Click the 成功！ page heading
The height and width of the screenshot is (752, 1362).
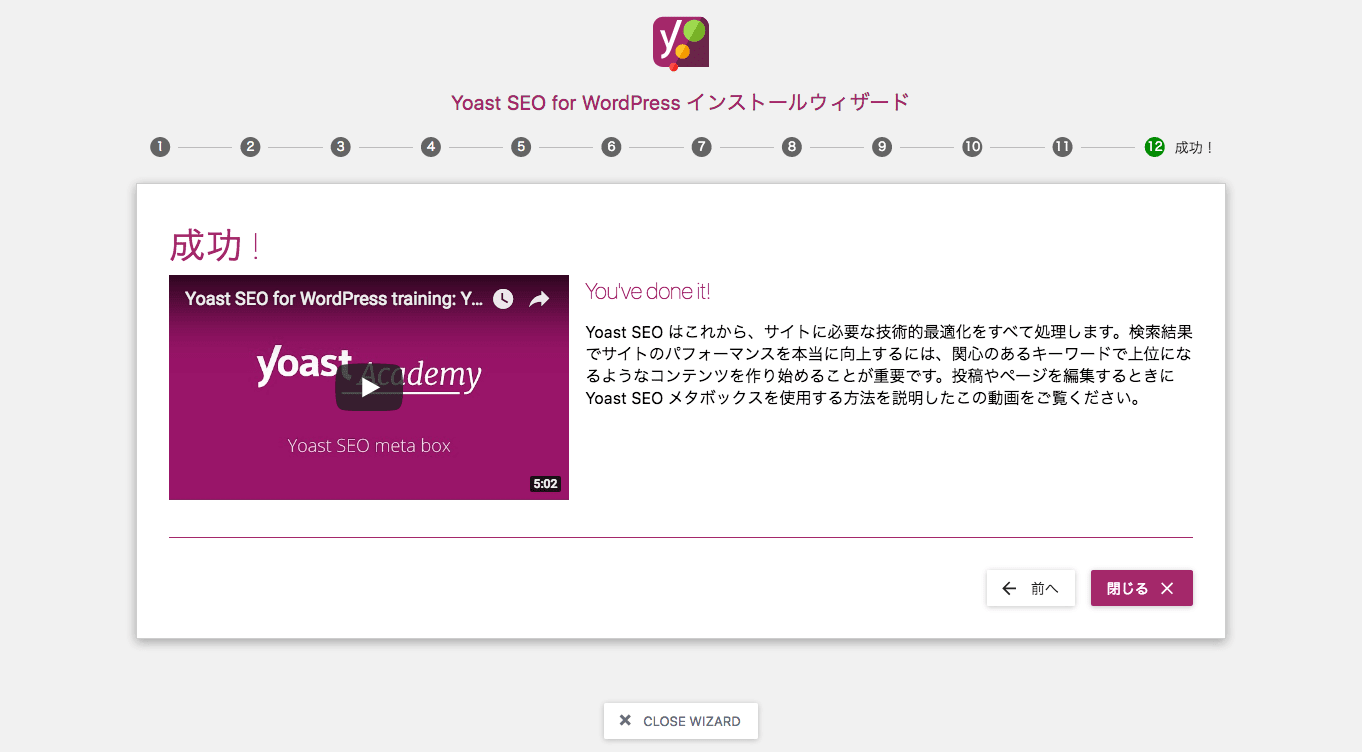[215, 246]
